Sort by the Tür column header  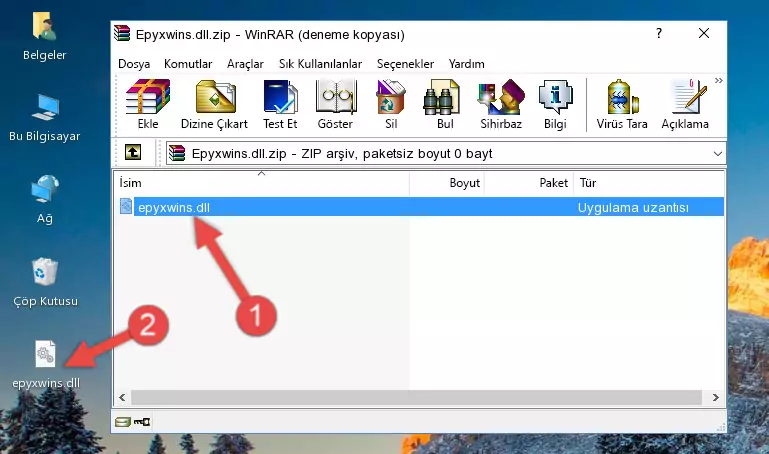pos(648,183)
